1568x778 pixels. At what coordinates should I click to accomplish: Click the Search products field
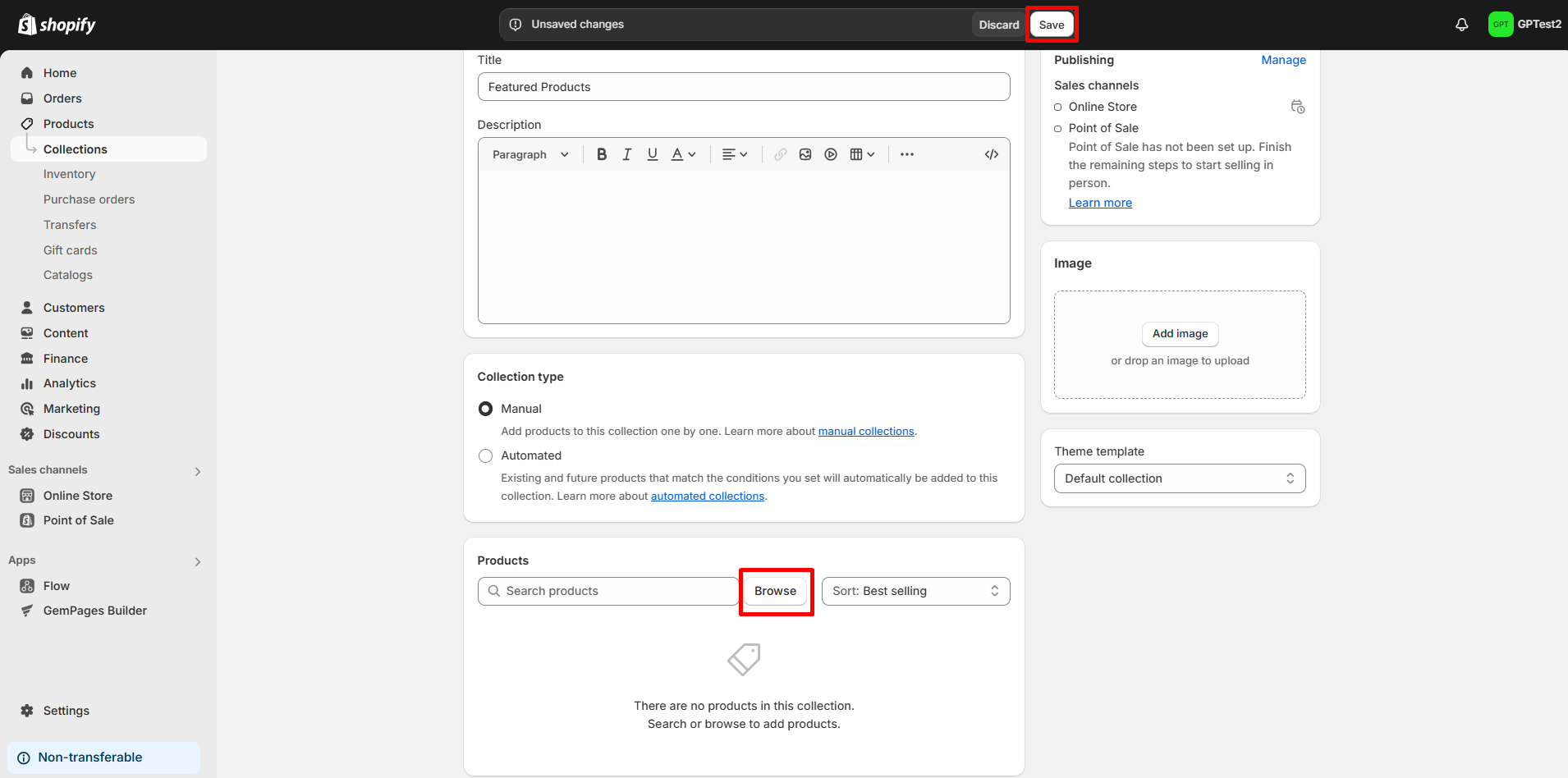(608, 591)
